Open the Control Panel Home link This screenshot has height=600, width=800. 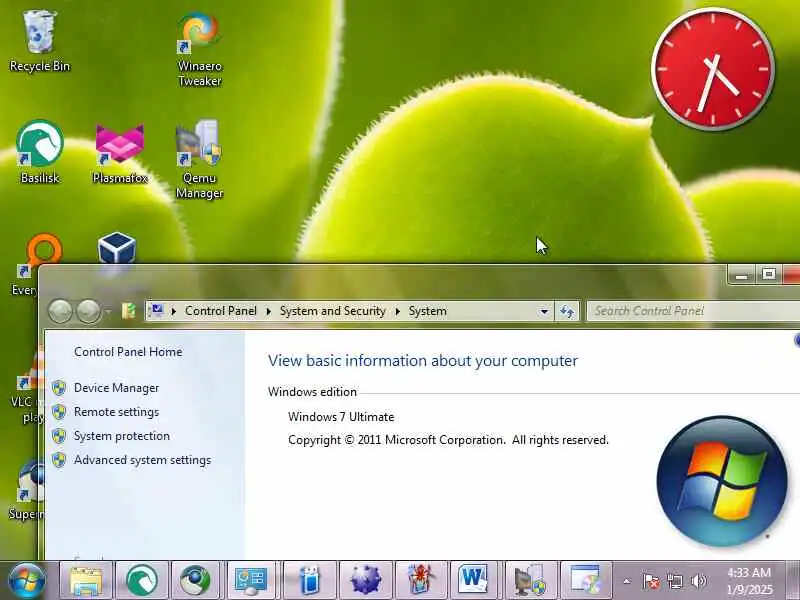click(128, 352)
